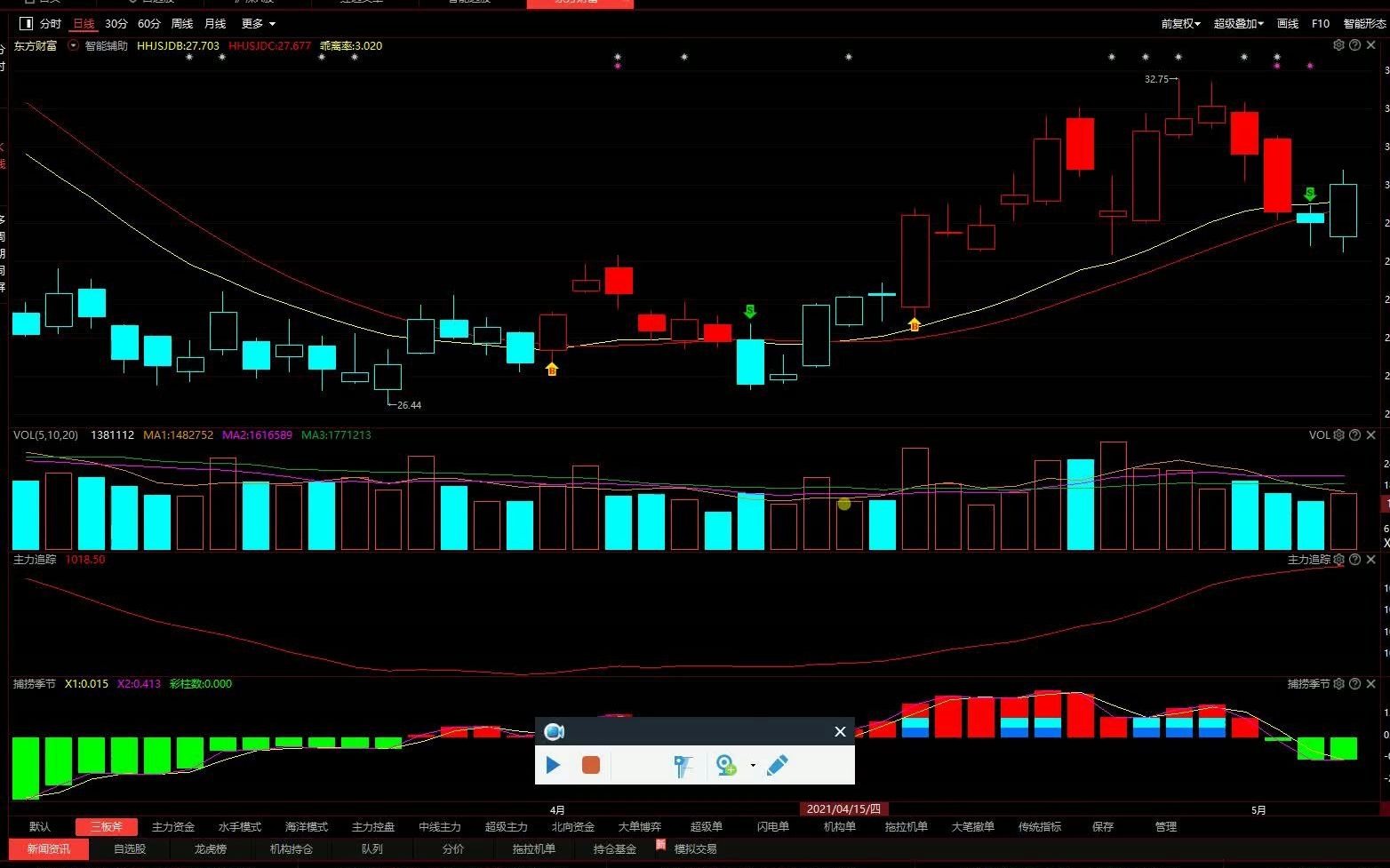Close the main chart indicator panel

[1371, 45]
